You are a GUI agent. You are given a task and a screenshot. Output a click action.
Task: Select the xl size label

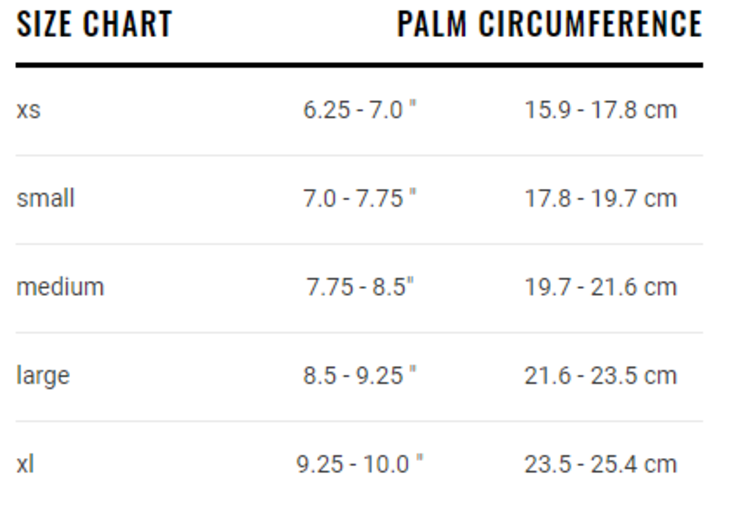(x=25, y=464)
